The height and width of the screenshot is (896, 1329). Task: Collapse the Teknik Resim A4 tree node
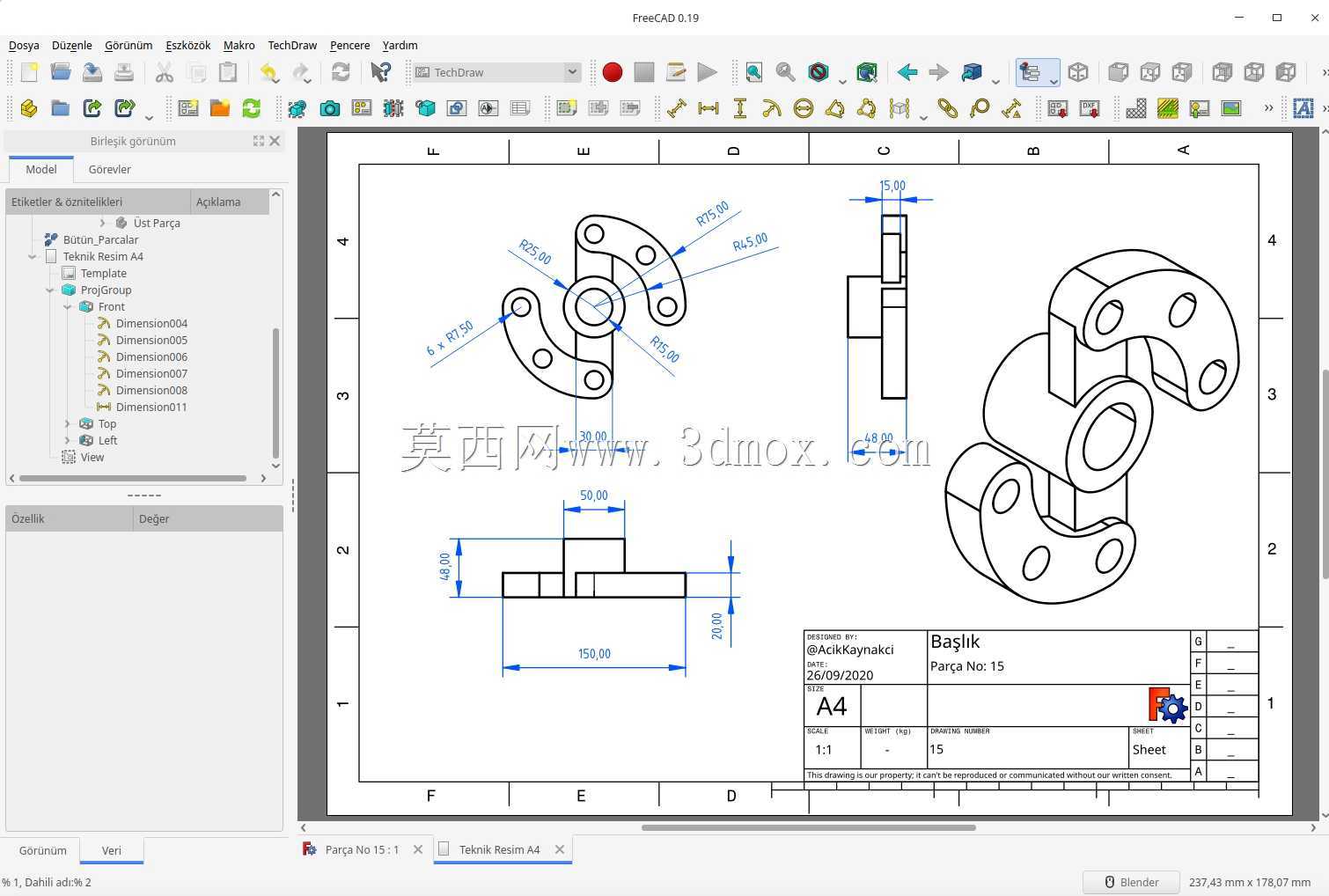33,256
